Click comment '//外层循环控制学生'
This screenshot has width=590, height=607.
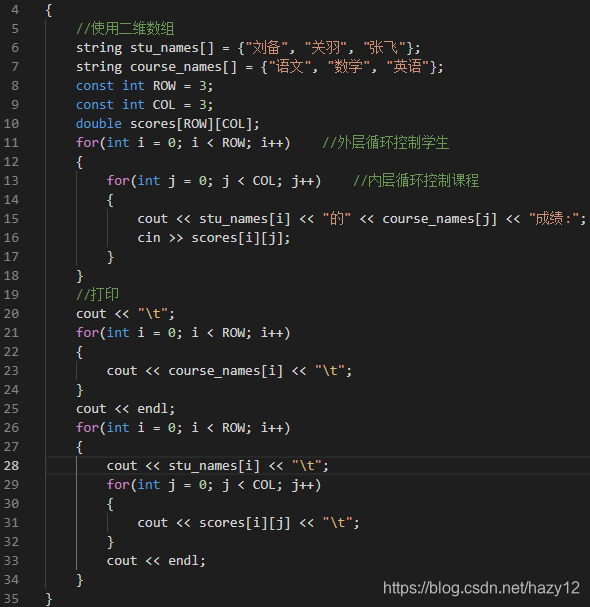(386, 143)
